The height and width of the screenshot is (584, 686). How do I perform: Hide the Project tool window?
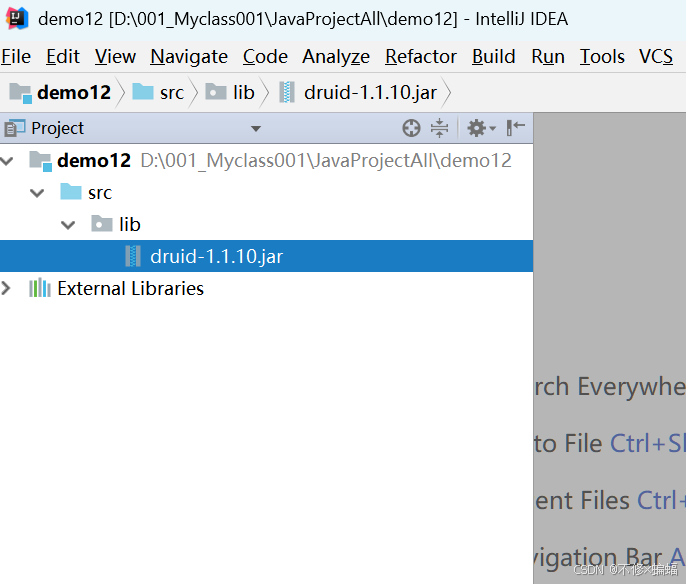(515, 128)
